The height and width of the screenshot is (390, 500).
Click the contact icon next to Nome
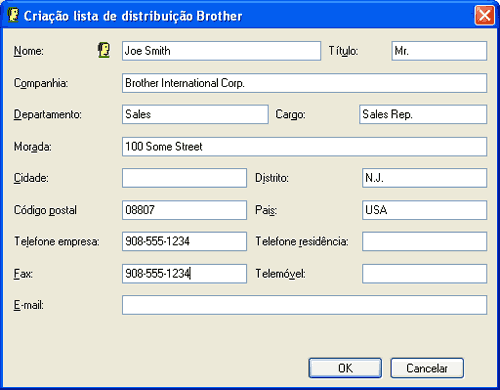[104, 51]
